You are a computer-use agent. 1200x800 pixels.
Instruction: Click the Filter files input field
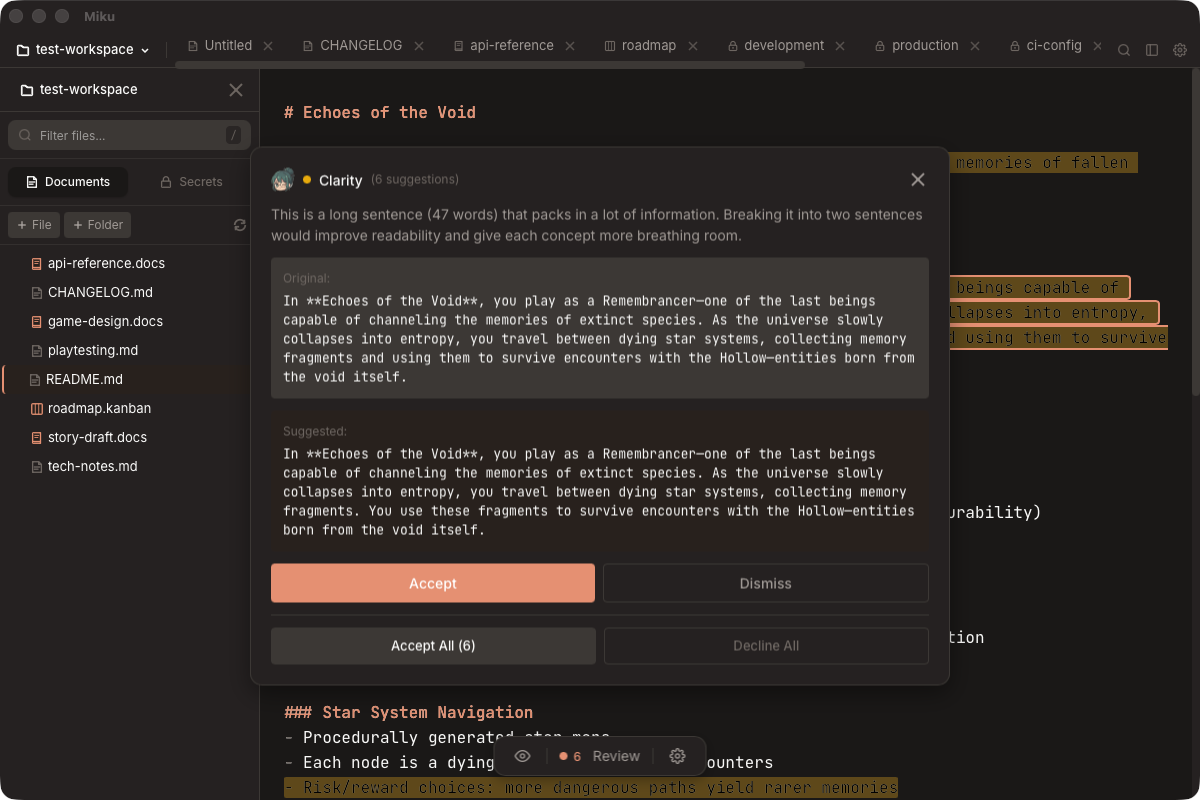click(128, 135)
